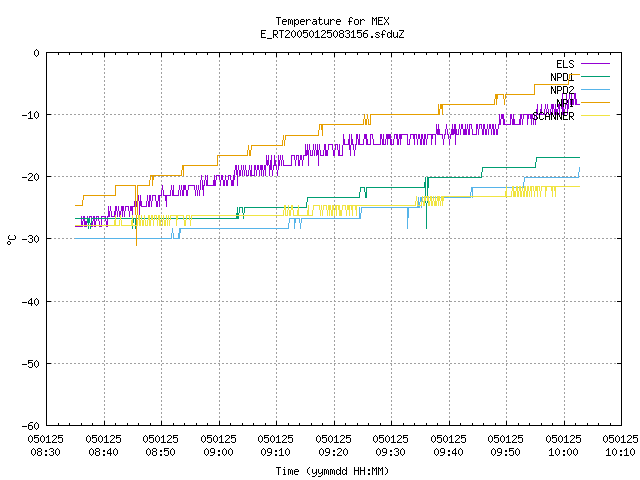The image size is (640, 480).
Task: Click the x-axis tick label 10:10
Action: coord(620,452)
